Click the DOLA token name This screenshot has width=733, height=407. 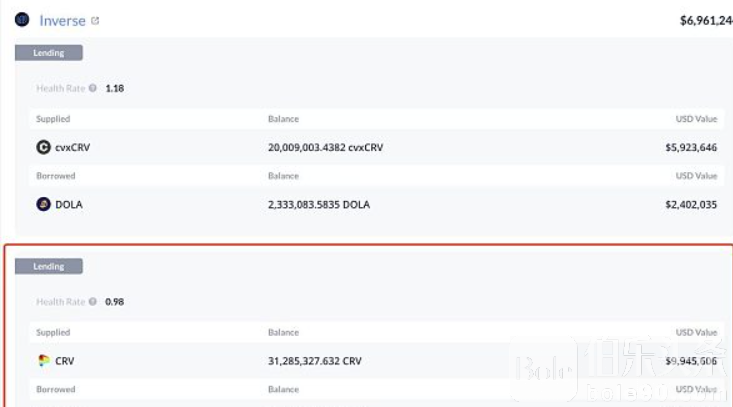[69, 204]
